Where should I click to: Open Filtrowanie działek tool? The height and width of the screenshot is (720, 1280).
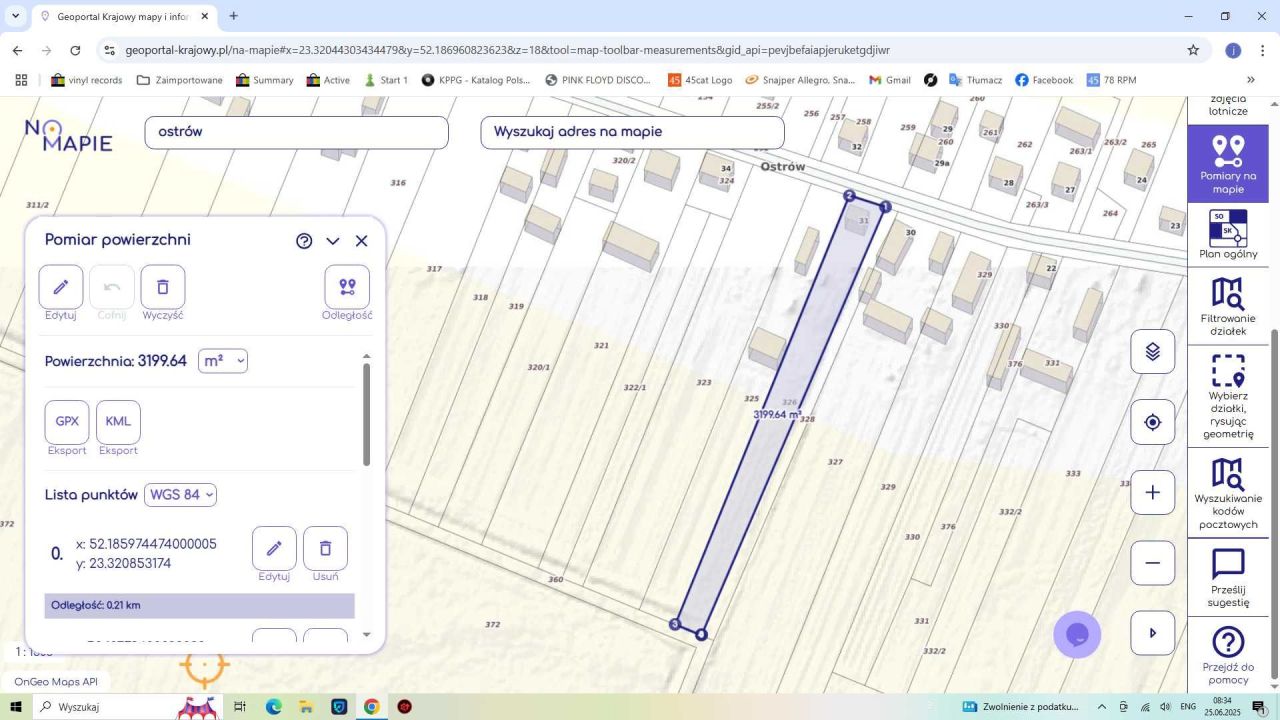1228,307
